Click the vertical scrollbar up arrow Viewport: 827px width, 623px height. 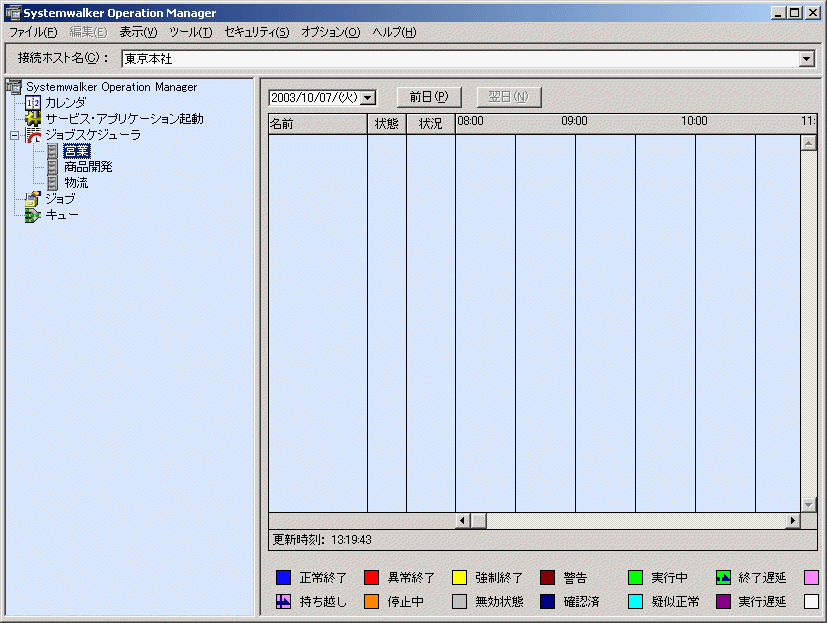pos(809,142)
